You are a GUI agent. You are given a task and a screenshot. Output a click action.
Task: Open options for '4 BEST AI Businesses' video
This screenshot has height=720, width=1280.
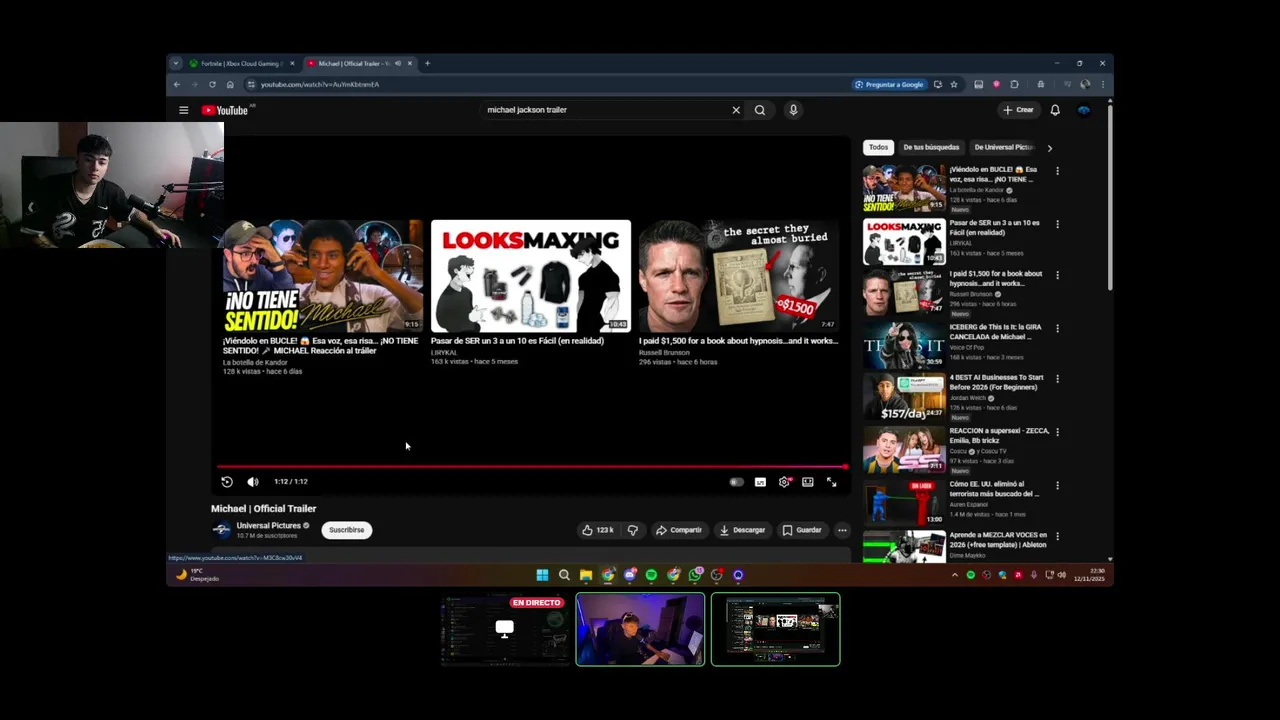[1057, 379]
